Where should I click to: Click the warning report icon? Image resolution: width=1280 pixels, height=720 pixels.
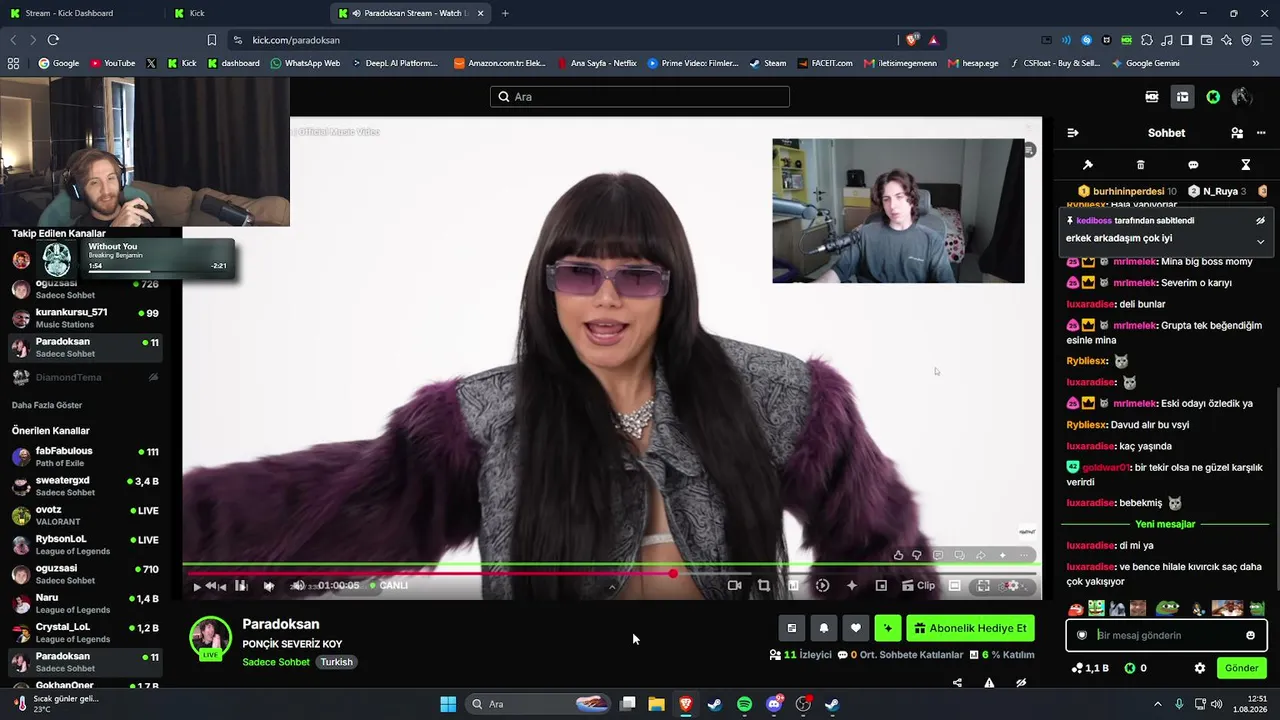pos(989,683)
